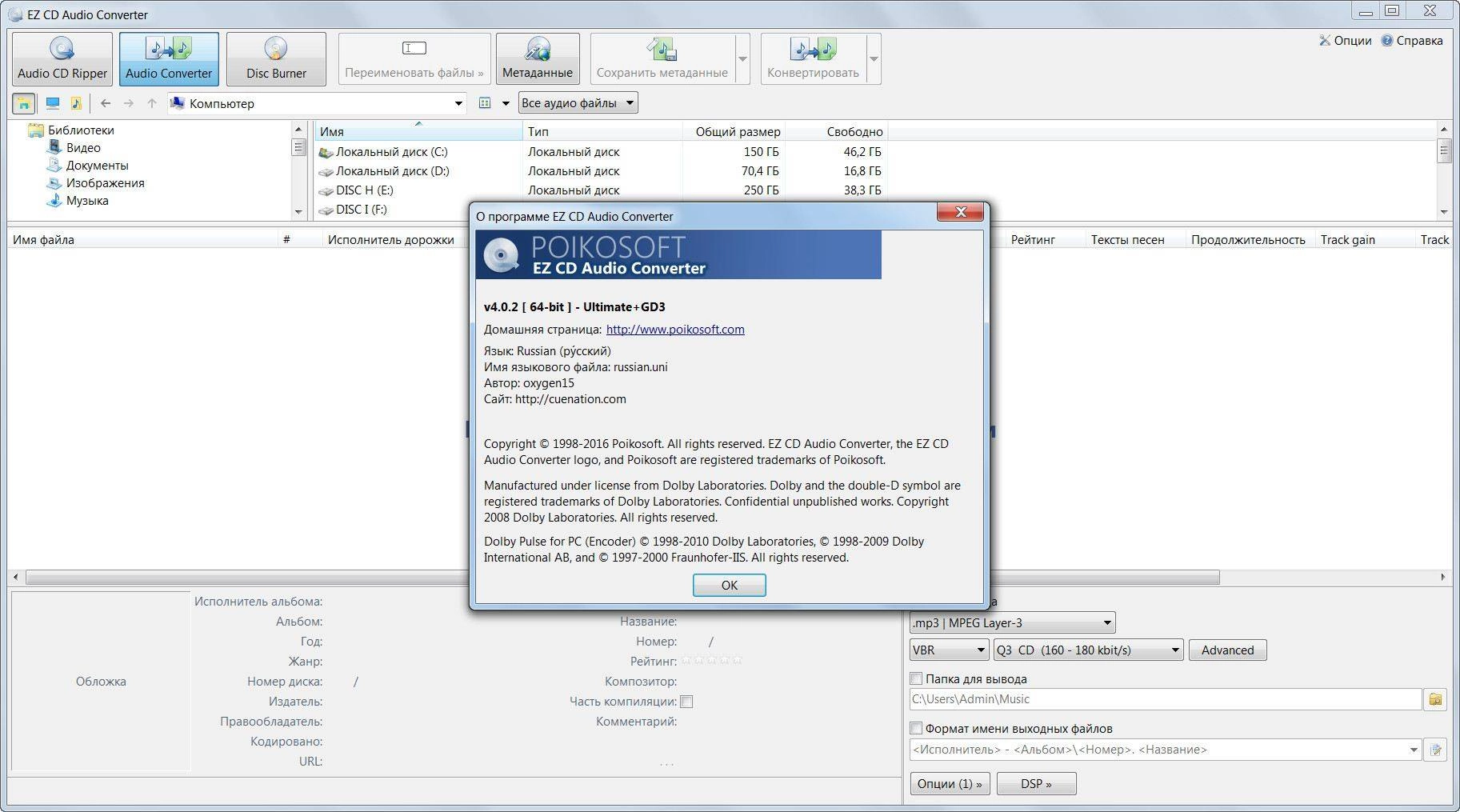This screenshot has width=1460, height=812.
Task: Go forward with the right arrow
Action: (x=129, y=103)
